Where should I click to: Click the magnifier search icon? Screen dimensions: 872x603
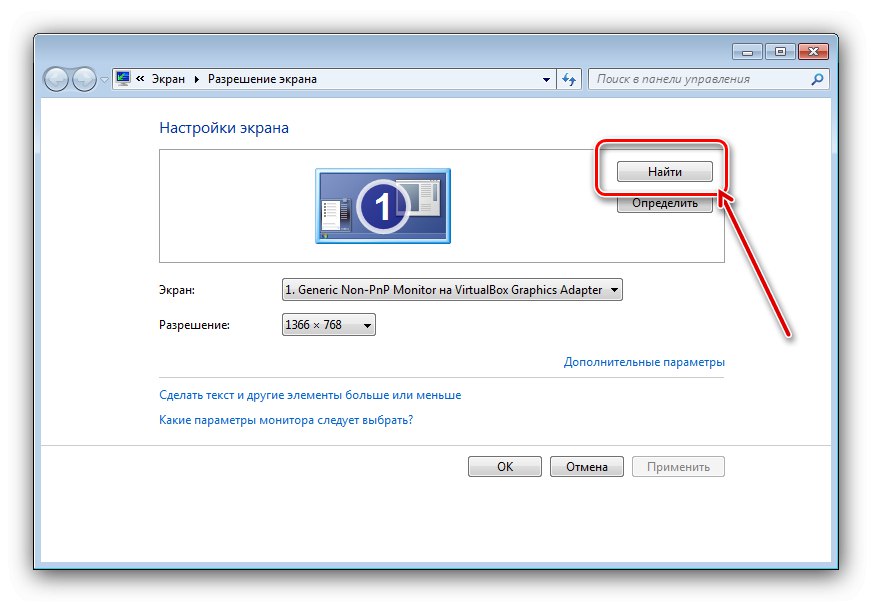[817, 79]
